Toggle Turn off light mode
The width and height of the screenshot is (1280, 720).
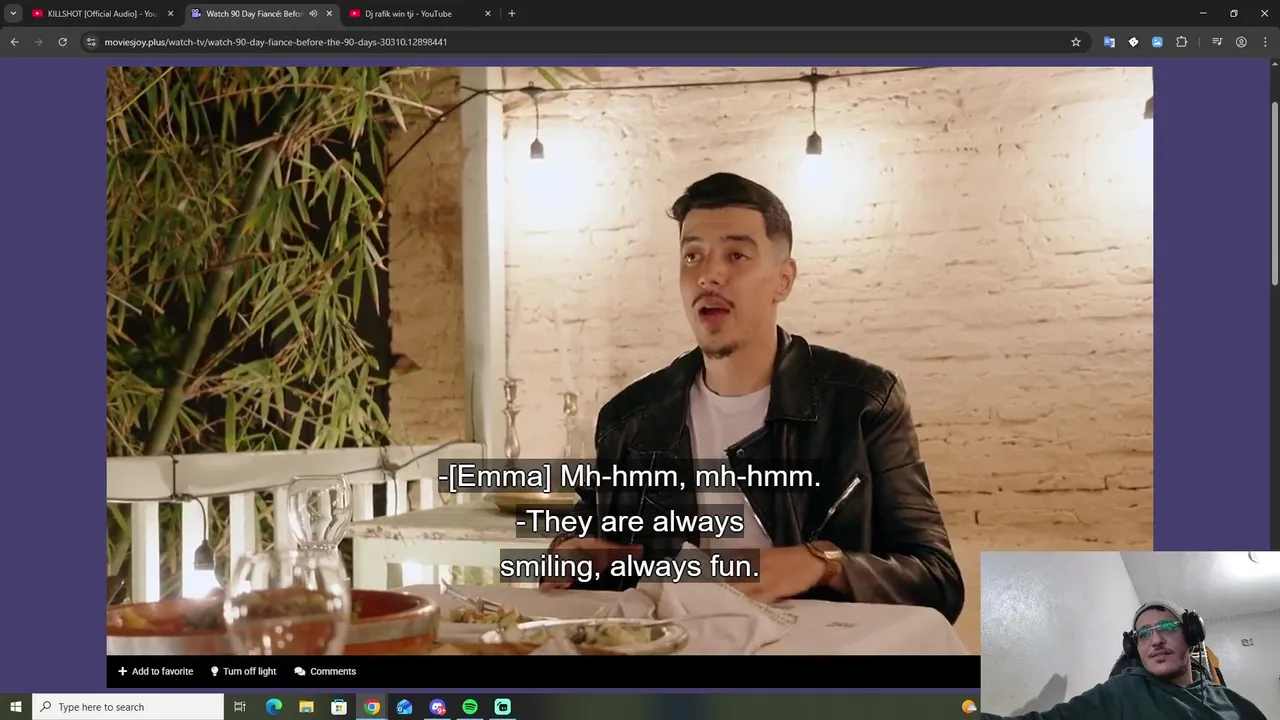243,671
